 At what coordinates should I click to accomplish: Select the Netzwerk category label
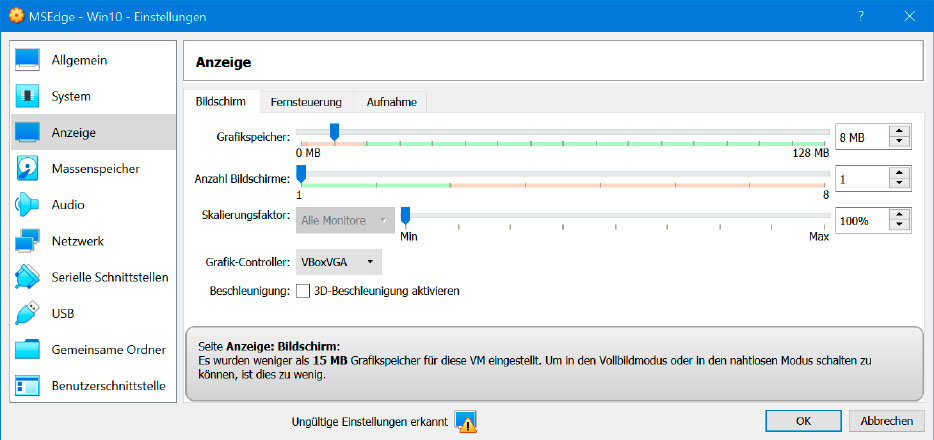coord(77,241)
